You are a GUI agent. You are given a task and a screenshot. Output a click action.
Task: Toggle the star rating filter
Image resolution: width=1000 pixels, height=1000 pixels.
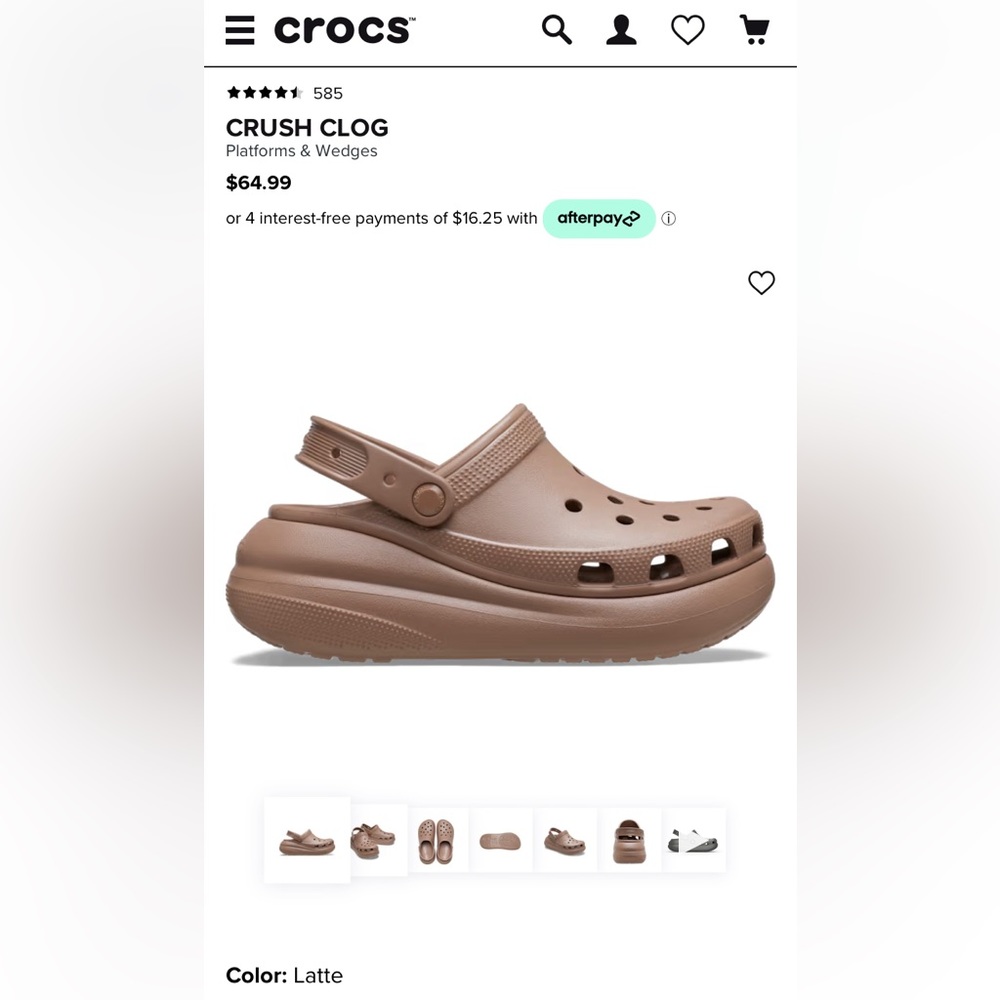pyautogui.click(x=264, y=92)
